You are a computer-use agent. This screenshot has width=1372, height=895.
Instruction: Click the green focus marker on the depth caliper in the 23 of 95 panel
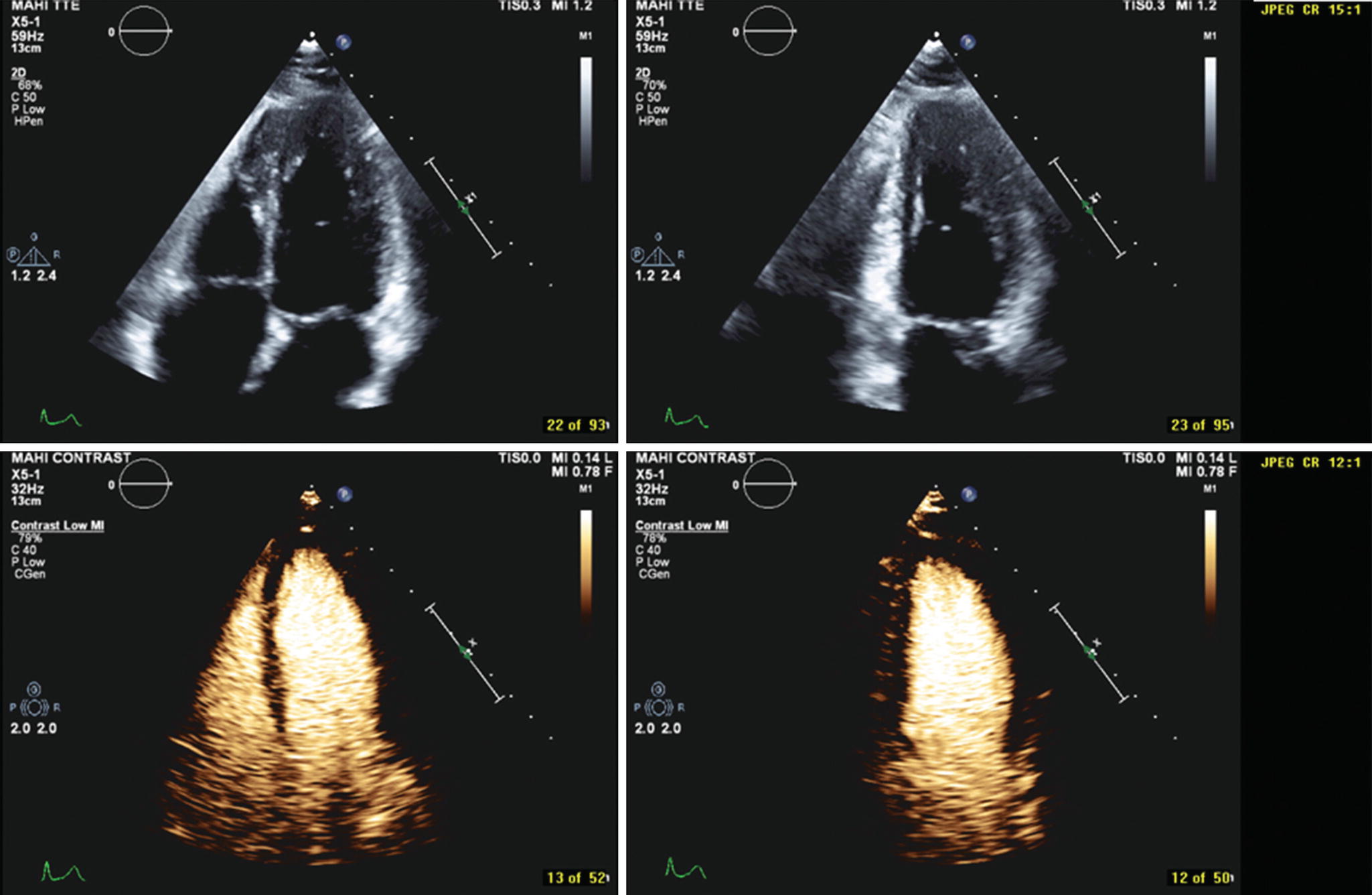pos(1087,206)
